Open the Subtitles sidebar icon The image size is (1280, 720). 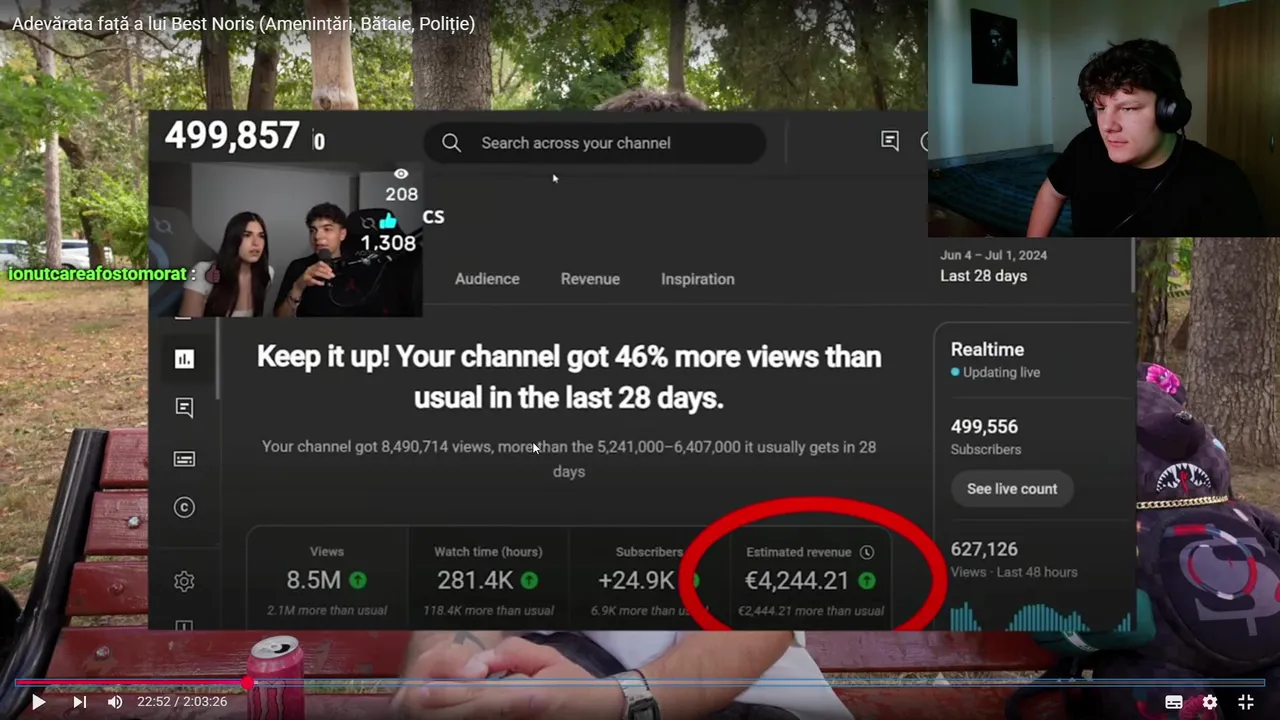click(x=184, y=459)
